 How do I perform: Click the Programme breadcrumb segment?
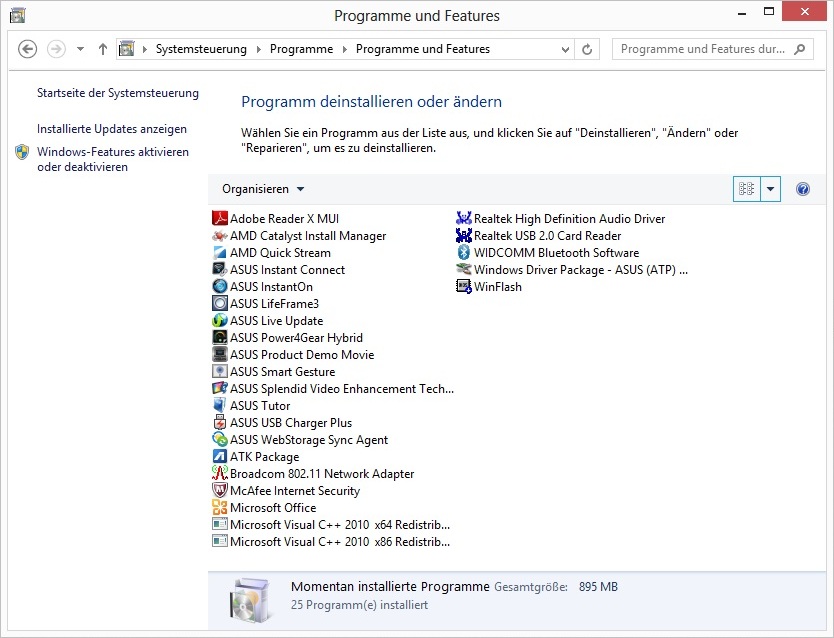click(302, 49)
